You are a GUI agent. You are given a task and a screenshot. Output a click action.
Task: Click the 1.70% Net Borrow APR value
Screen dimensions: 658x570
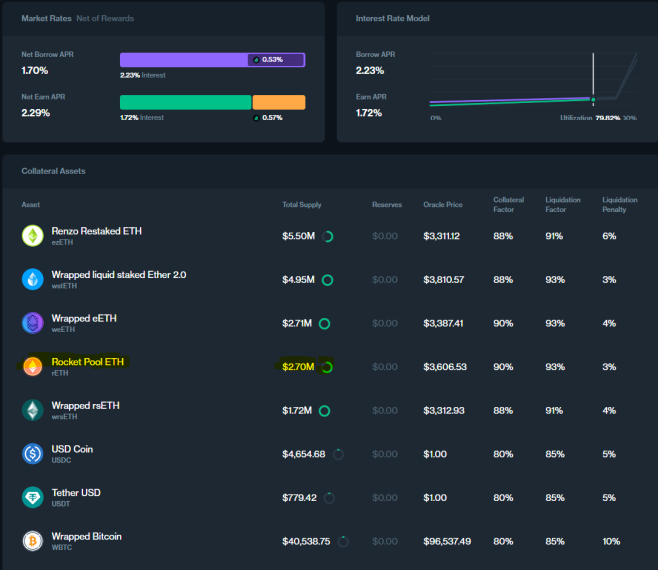click(35, 71)
